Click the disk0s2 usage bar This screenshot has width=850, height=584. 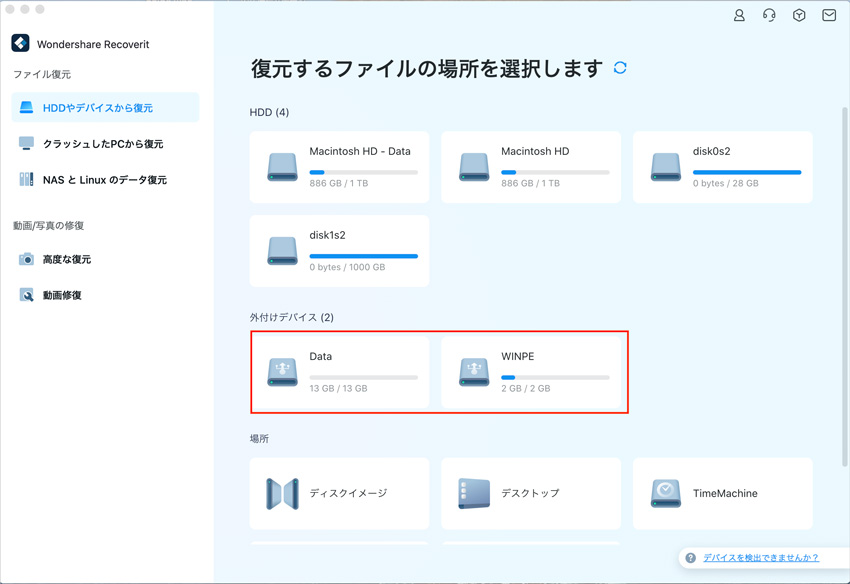(x=747, y=172)
